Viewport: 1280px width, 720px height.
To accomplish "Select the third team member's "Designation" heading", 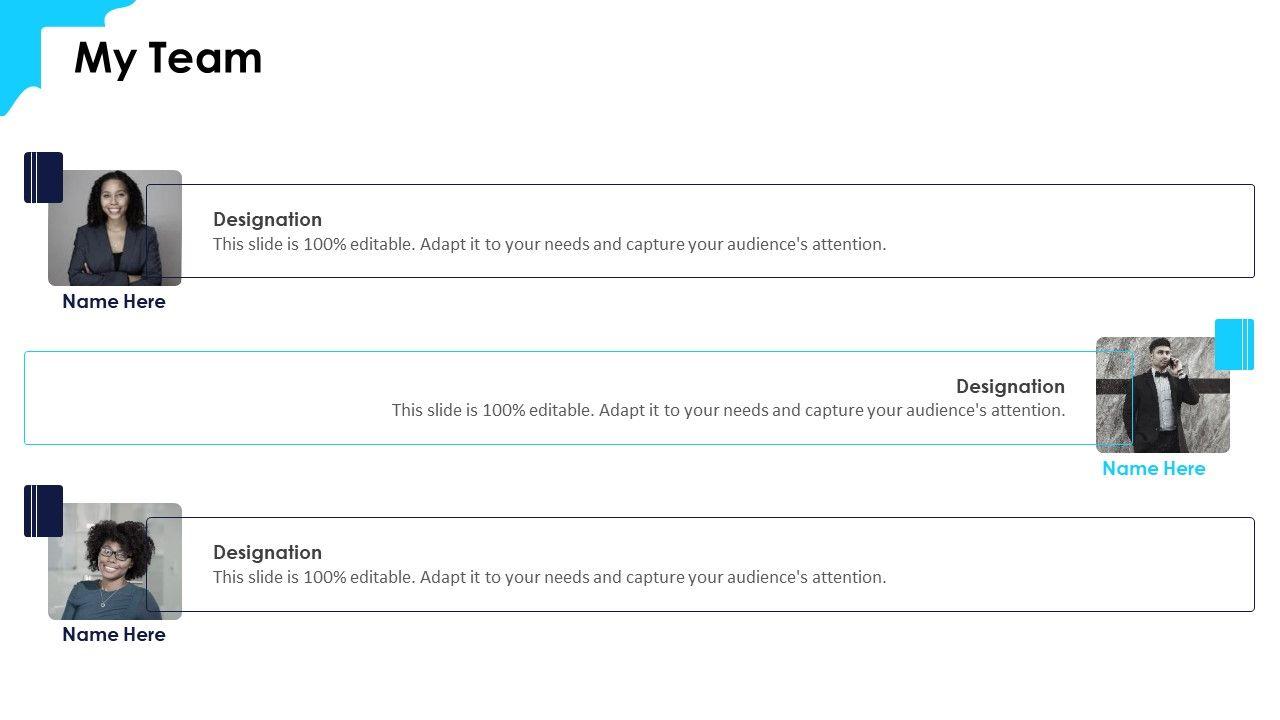I will tap(267, 552).
